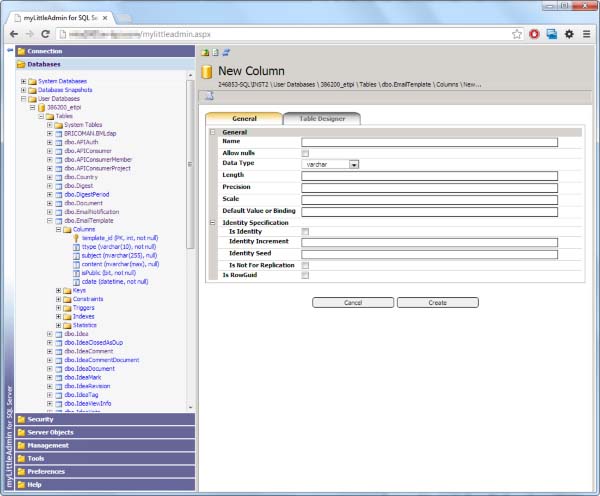Image resolution: width=600 pixels, height=496 pixels.
Task: Click the first green toolbar icon above New Column
Action: (205, 52)
